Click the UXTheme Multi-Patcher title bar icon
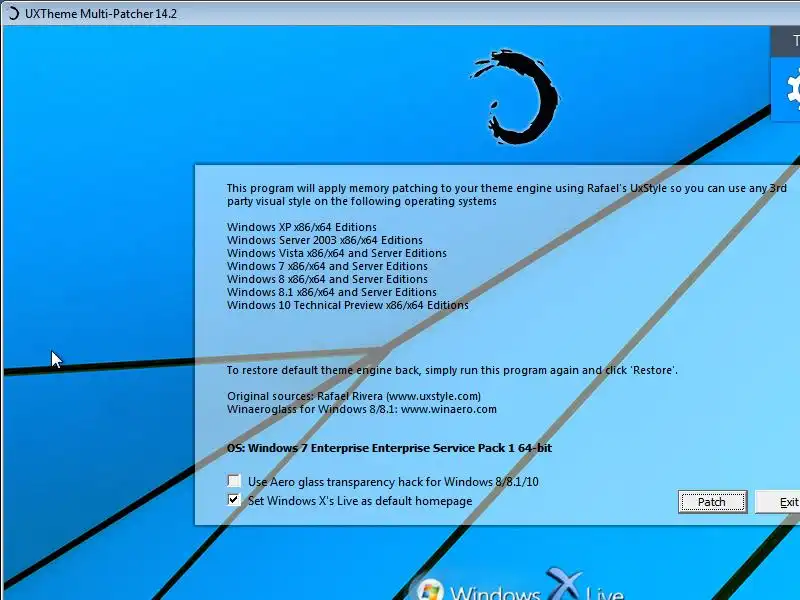Screen dimensions: 800x600 pyautogui.click(x=12, y=13)
